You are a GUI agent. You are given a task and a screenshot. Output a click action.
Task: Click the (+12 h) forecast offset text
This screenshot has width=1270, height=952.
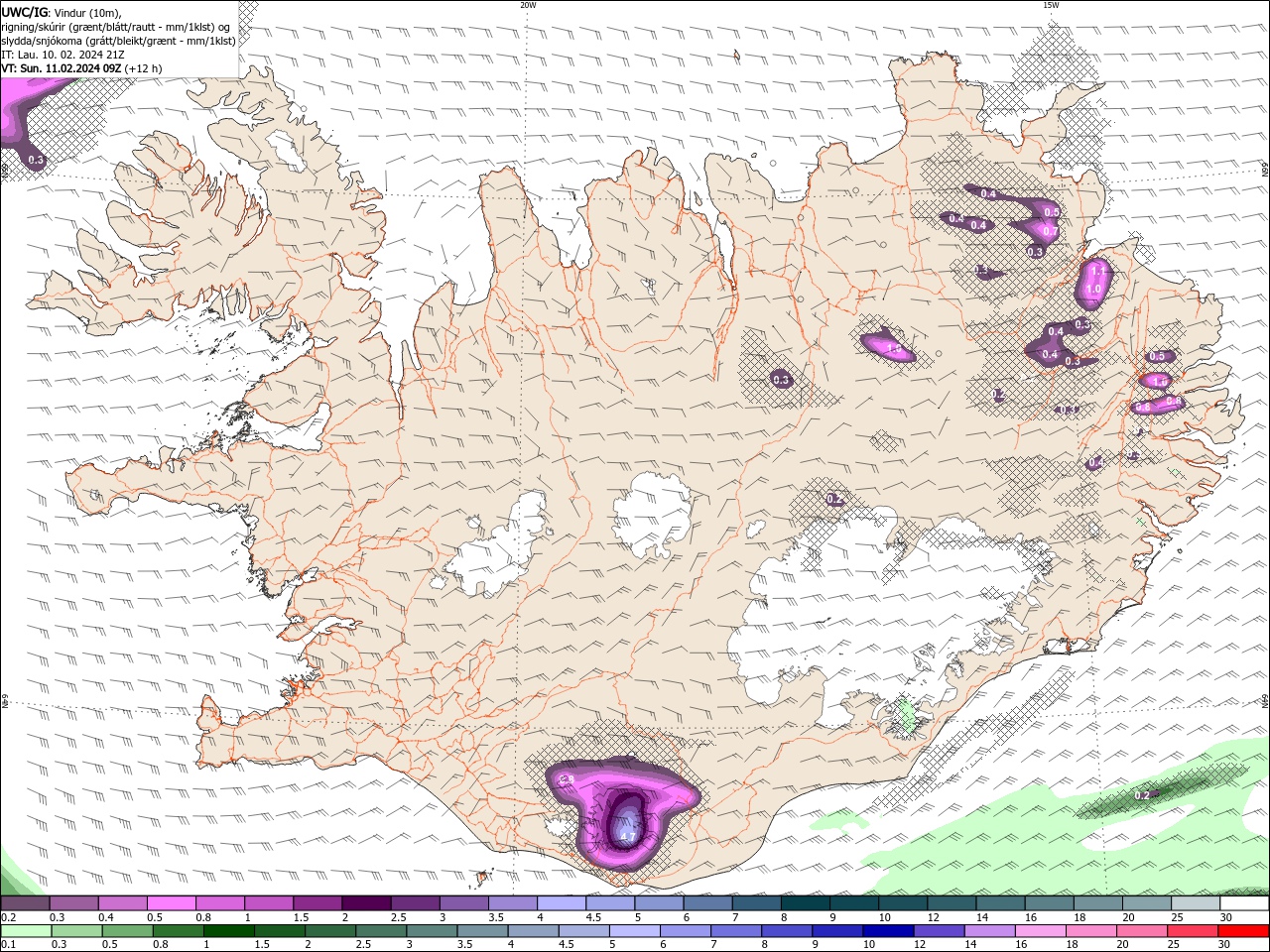coord(144,68)
